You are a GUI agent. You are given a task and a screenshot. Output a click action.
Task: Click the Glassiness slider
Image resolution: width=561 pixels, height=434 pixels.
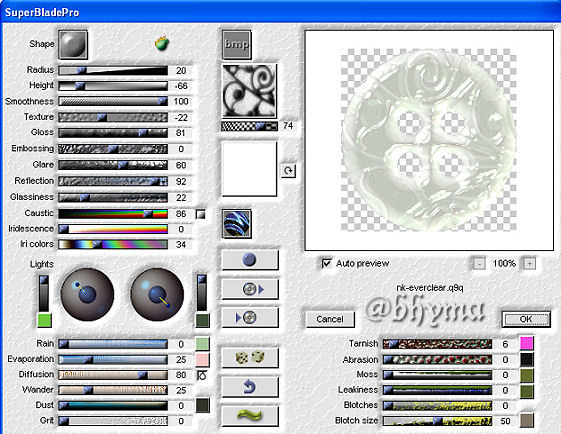pyautogui.click(x=113, y=198)
